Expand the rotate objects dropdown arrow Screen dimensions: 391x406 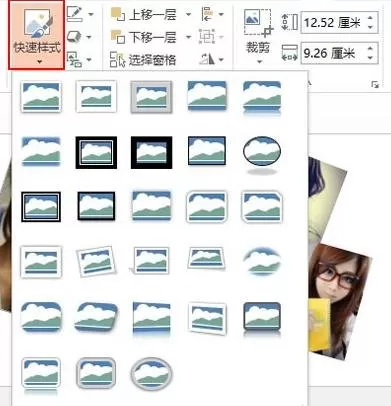[221, 60]
